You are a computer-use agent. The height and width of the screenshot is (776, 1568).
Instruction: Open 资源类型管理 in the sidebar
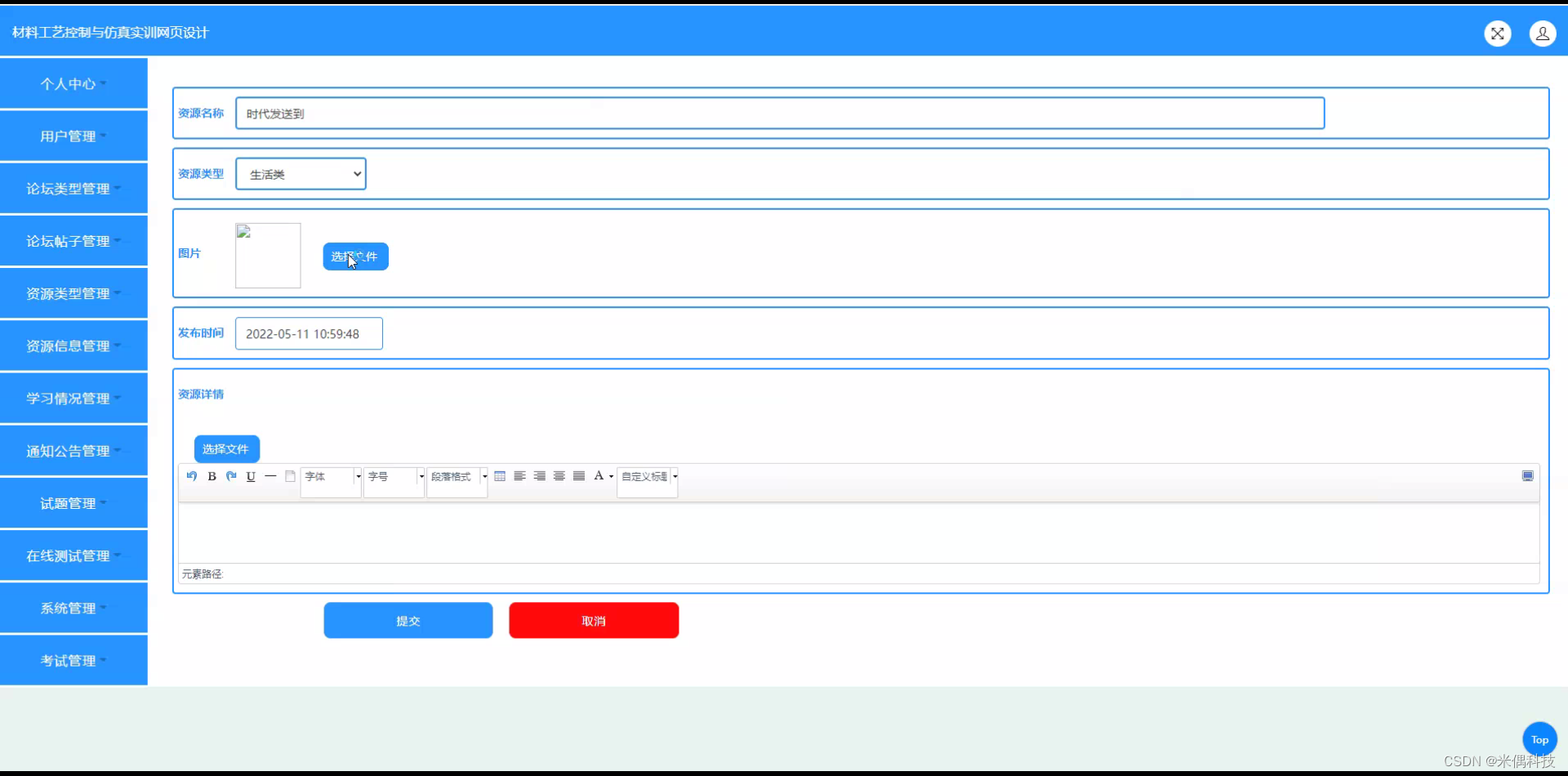(73, 293)
